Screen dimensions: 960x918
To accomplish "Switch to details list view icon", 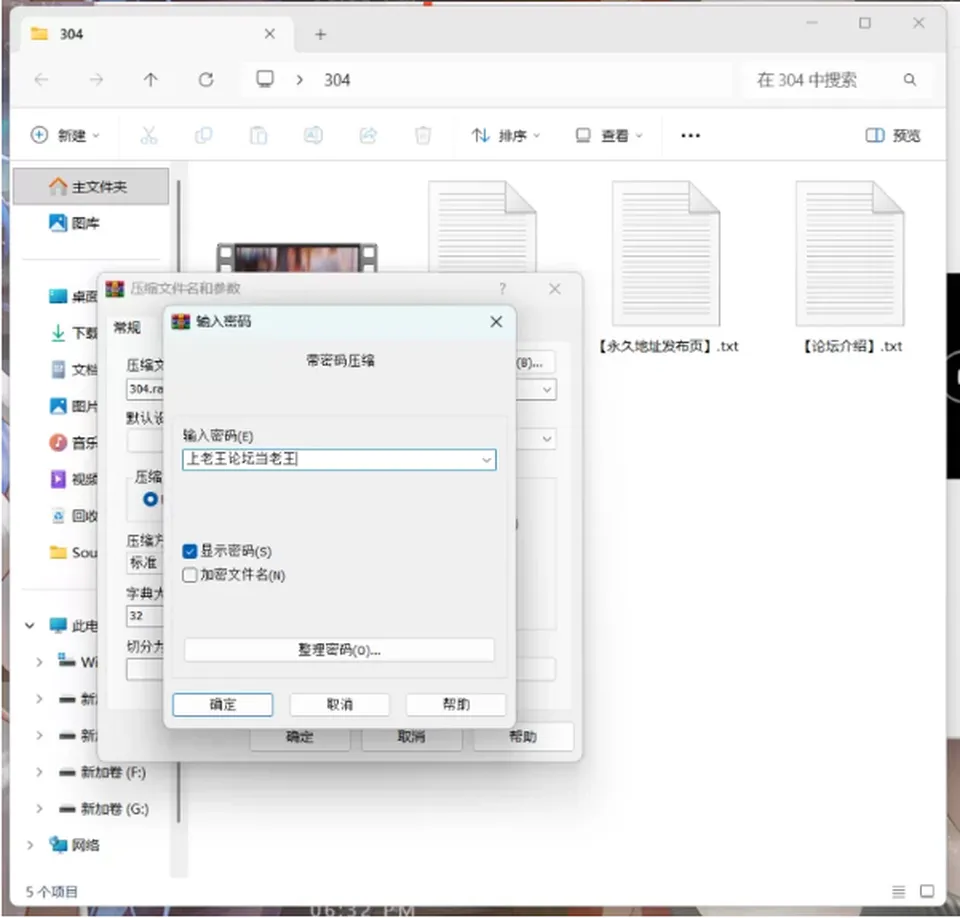I will [899, 892].
